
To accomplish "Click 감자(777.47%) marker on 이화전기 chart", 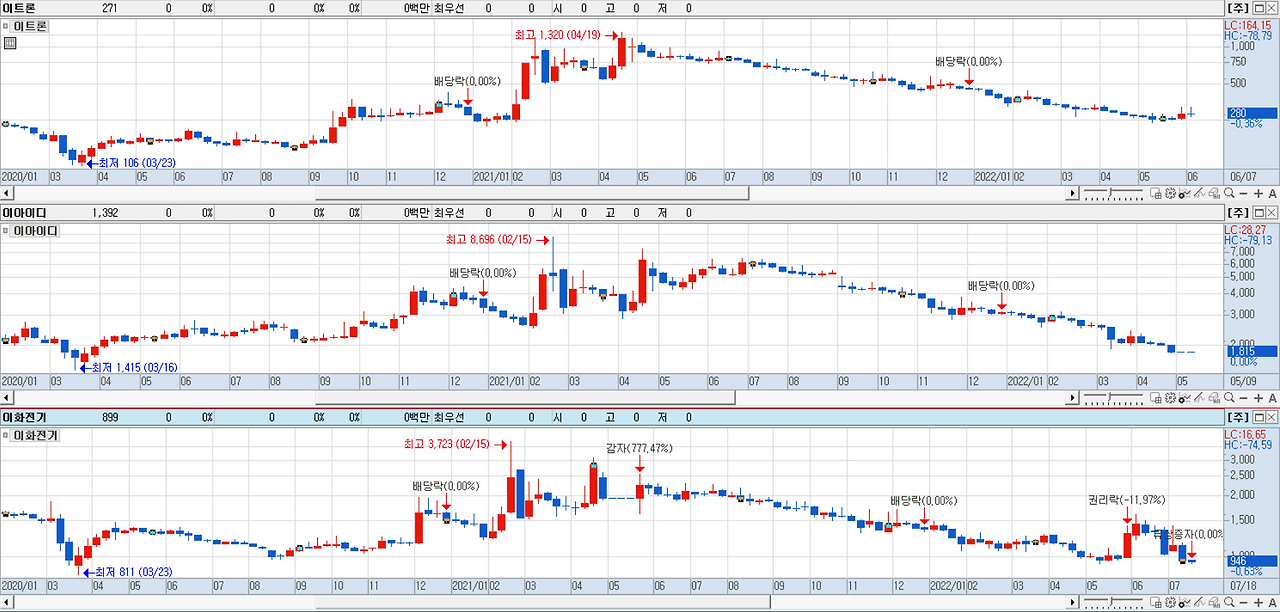I will coord(639,449).
